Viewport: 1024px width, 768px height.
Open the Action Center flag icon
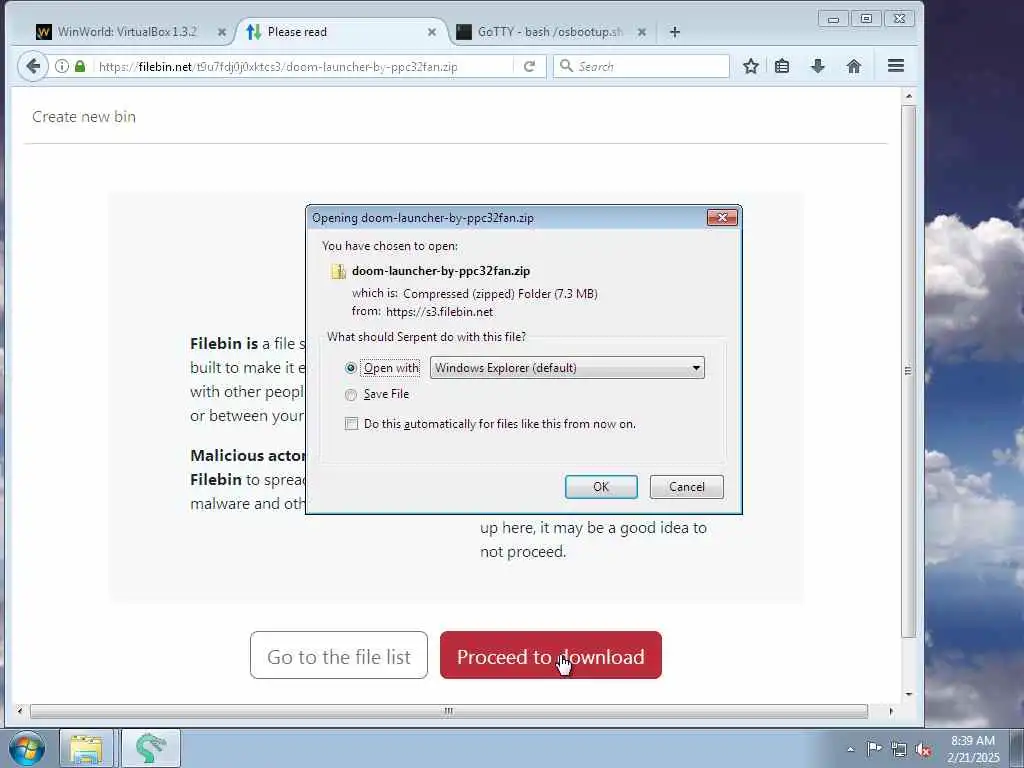(x=874, y=748)
